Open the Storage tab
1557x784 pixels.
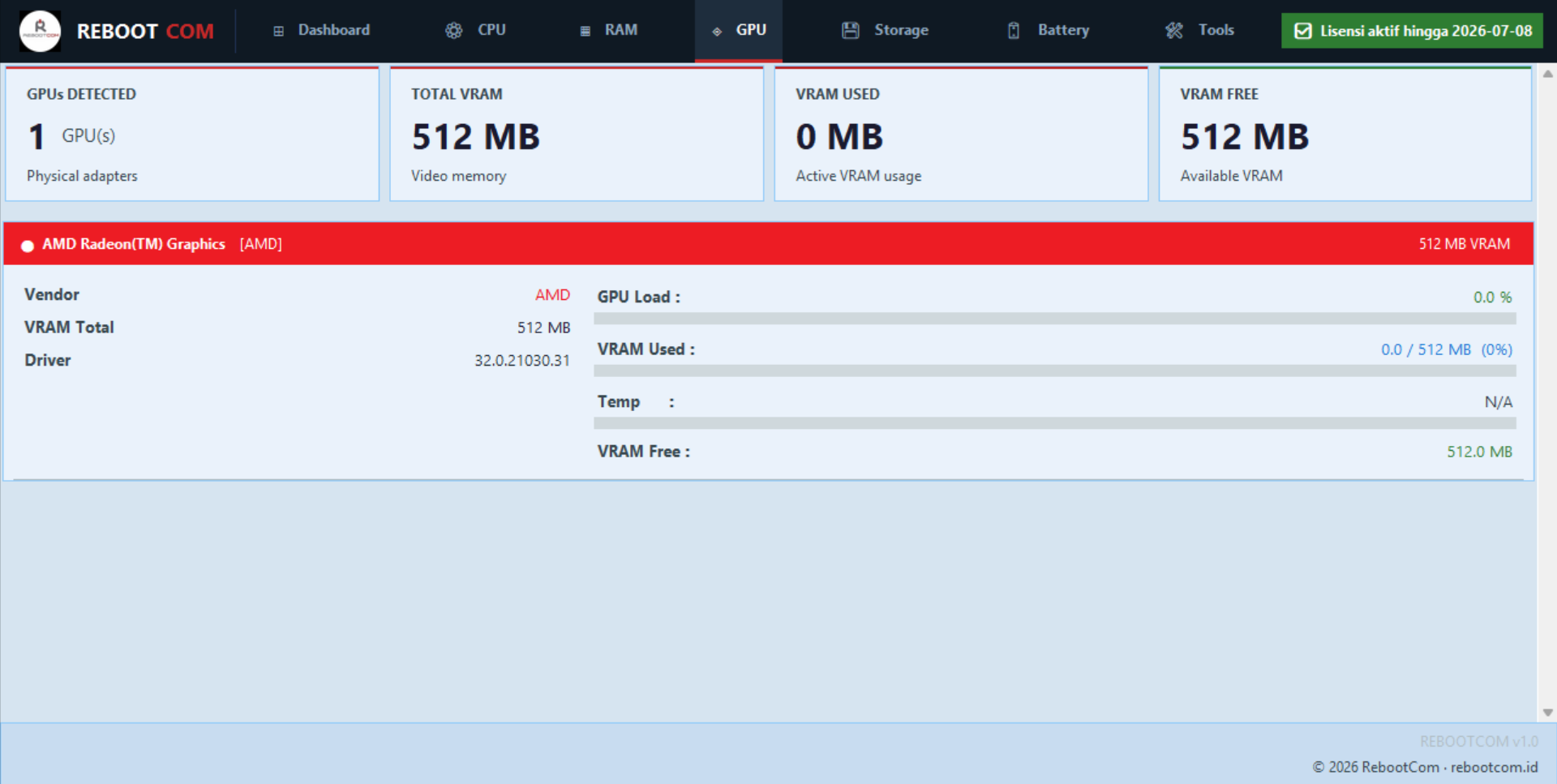885,31
